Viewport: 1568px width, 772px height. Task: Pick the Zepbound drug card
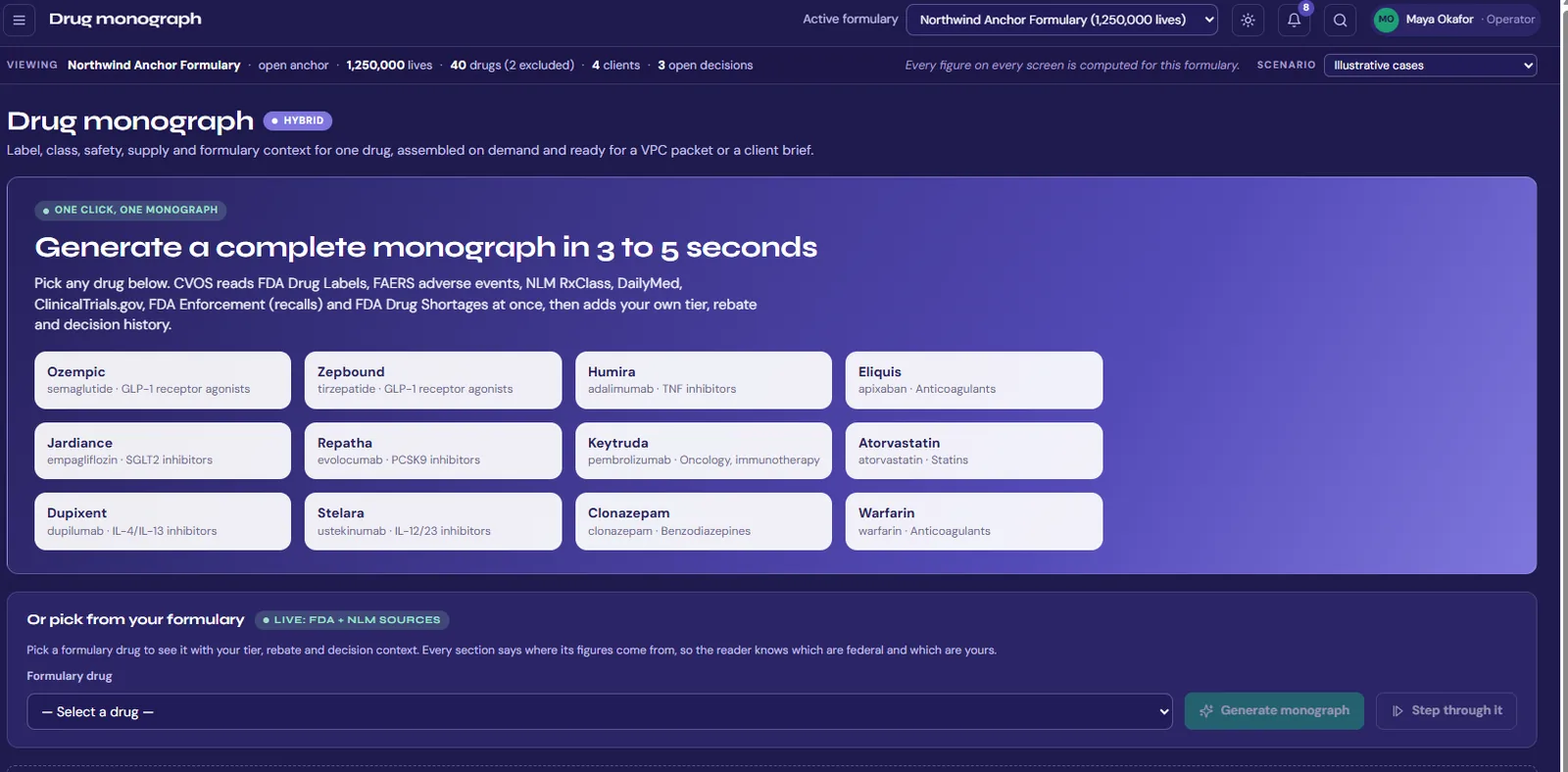pos(433,380)
